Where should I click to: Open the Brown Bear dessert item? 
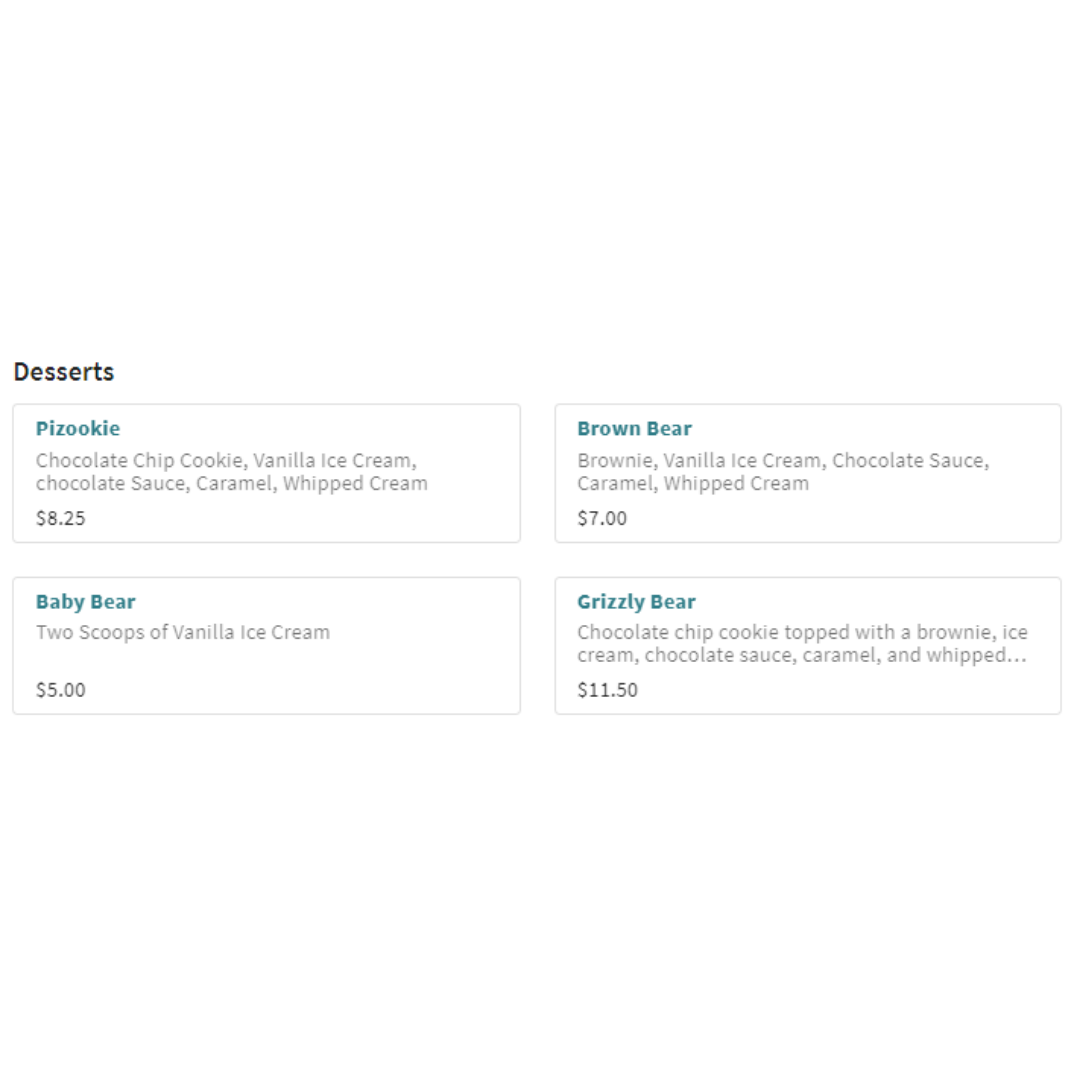point(634,429)
